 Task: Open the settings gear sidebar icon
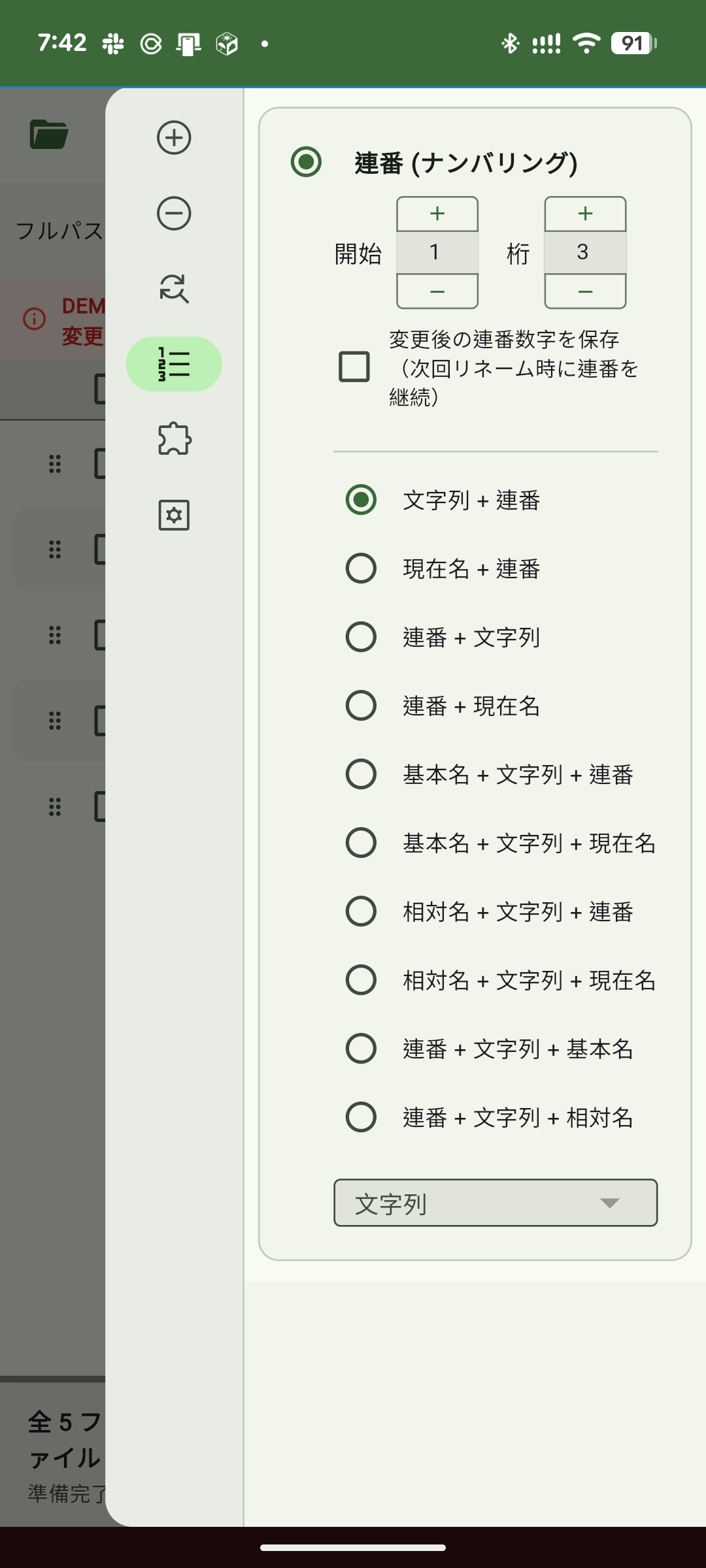[174, 515]
